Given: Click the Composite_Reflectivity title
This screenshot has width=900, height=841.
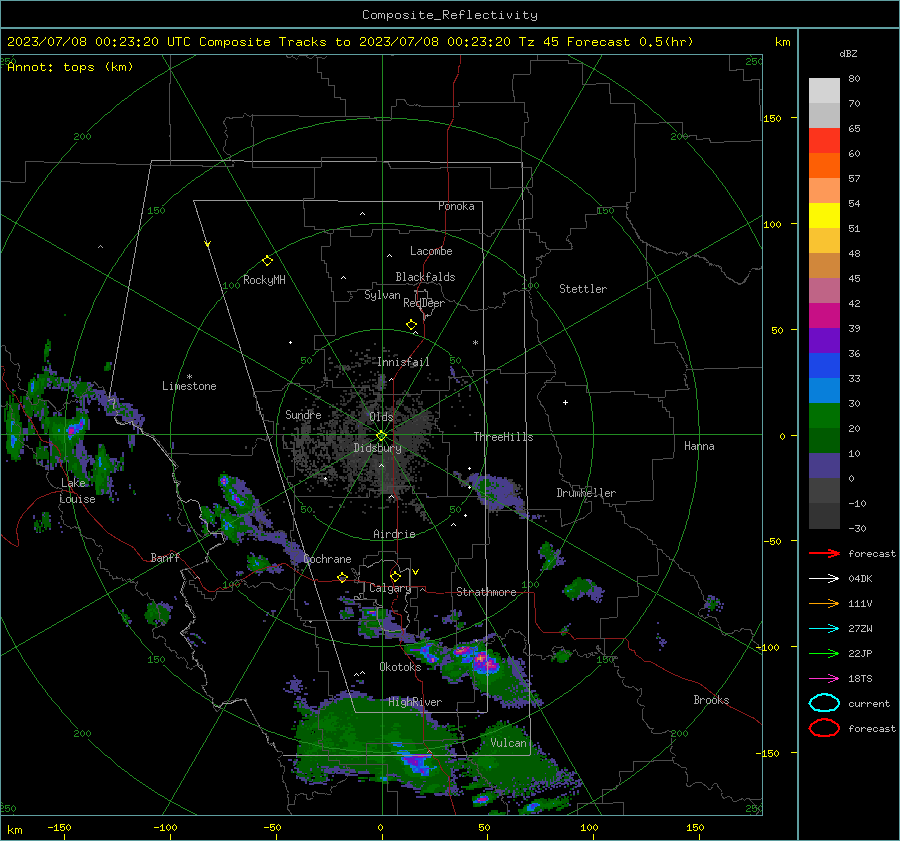Looking at the screenshot, I should (450, 15).
